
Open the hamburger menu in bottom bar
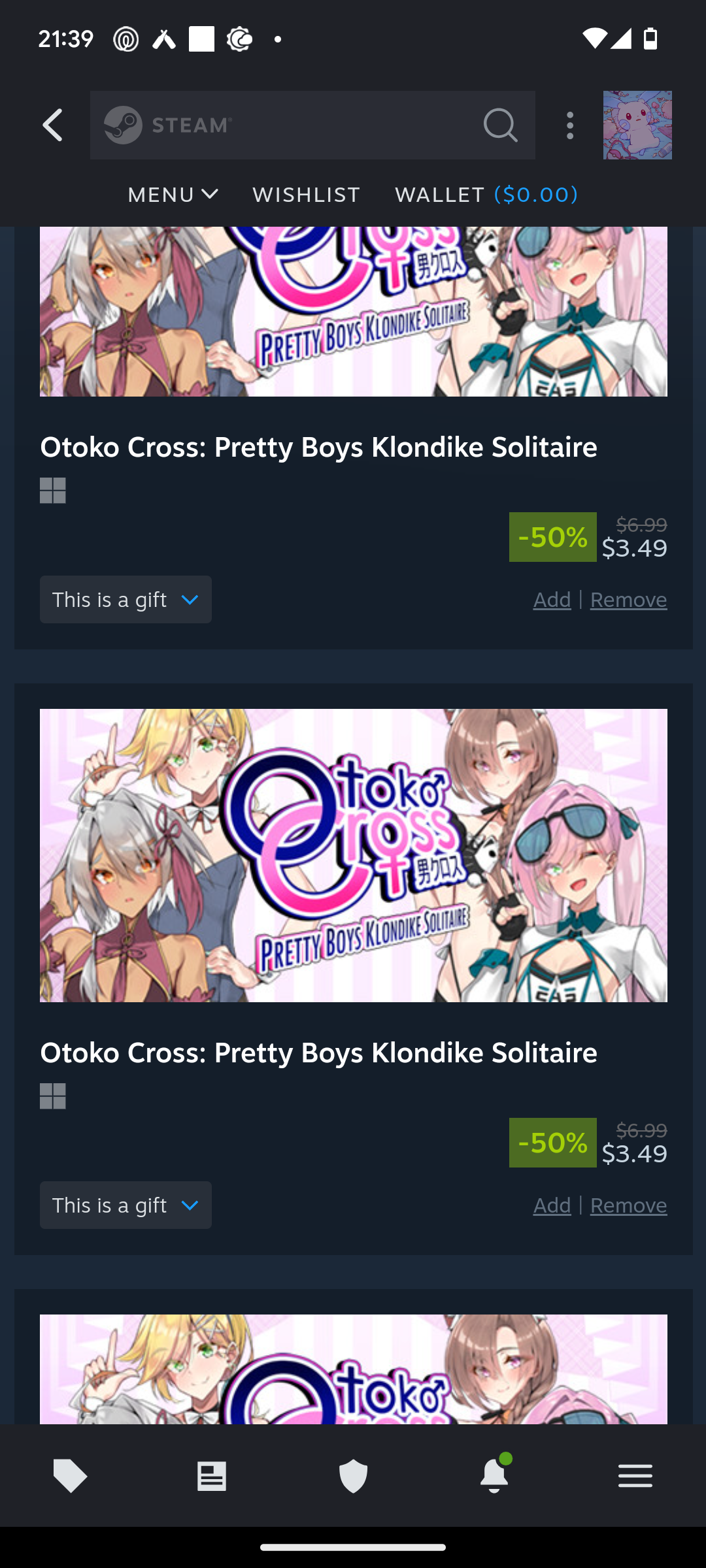pyautogui.click(x=635, y=1476)
